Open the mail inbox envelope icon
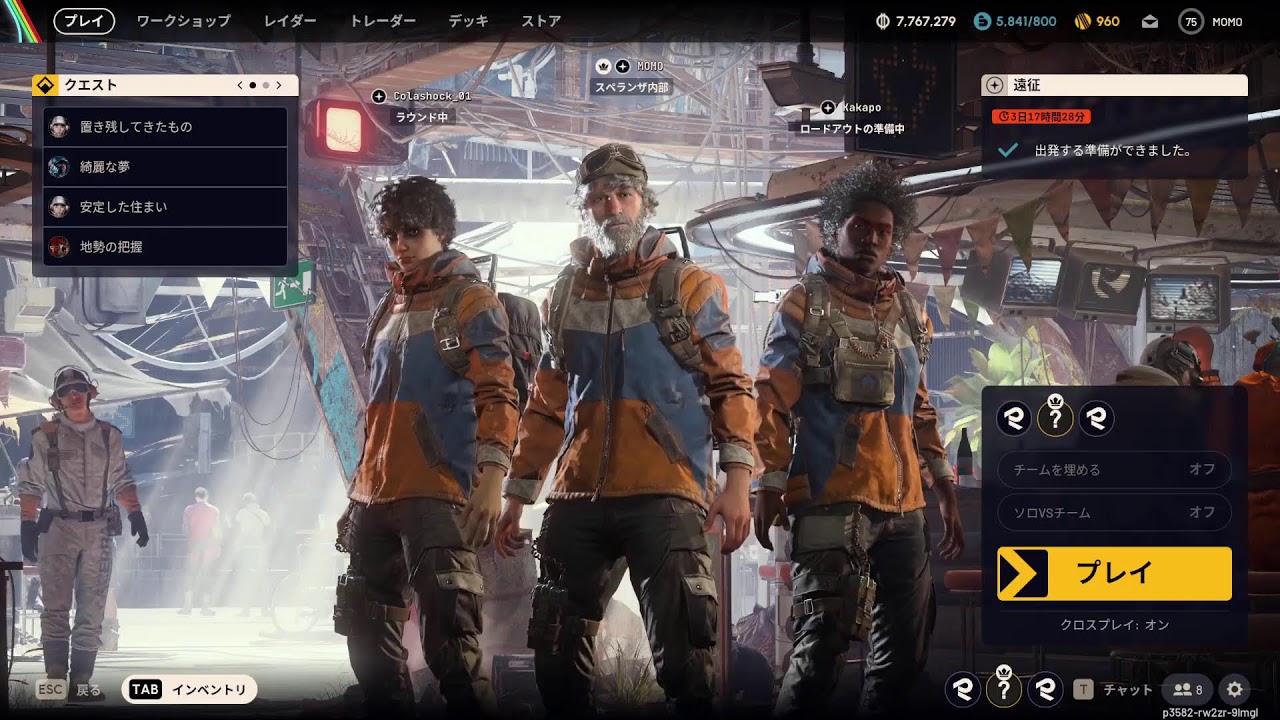 [1150, 21]
